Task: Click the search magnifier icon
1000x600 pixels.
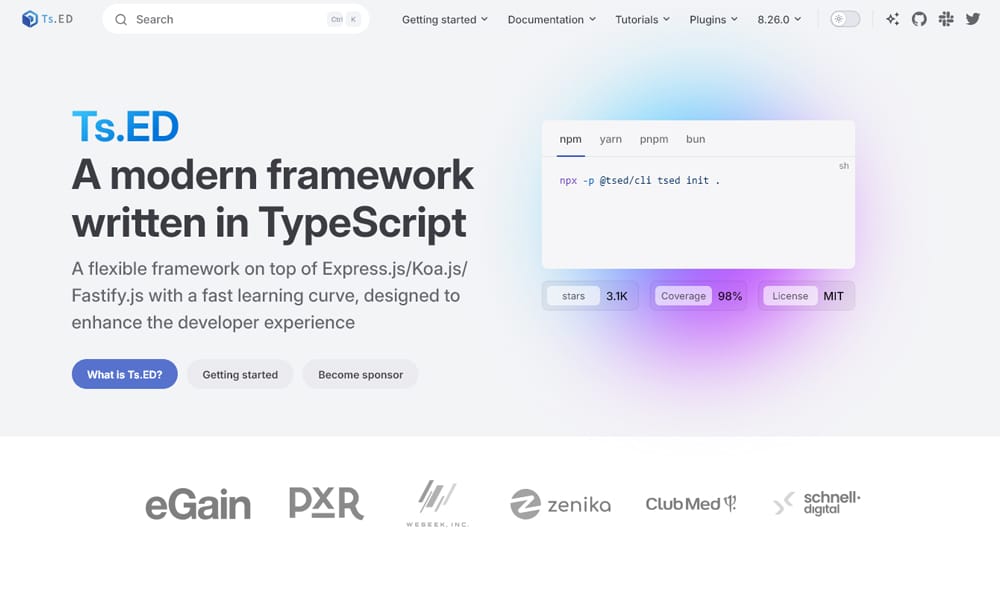Action: pos(121,20)
